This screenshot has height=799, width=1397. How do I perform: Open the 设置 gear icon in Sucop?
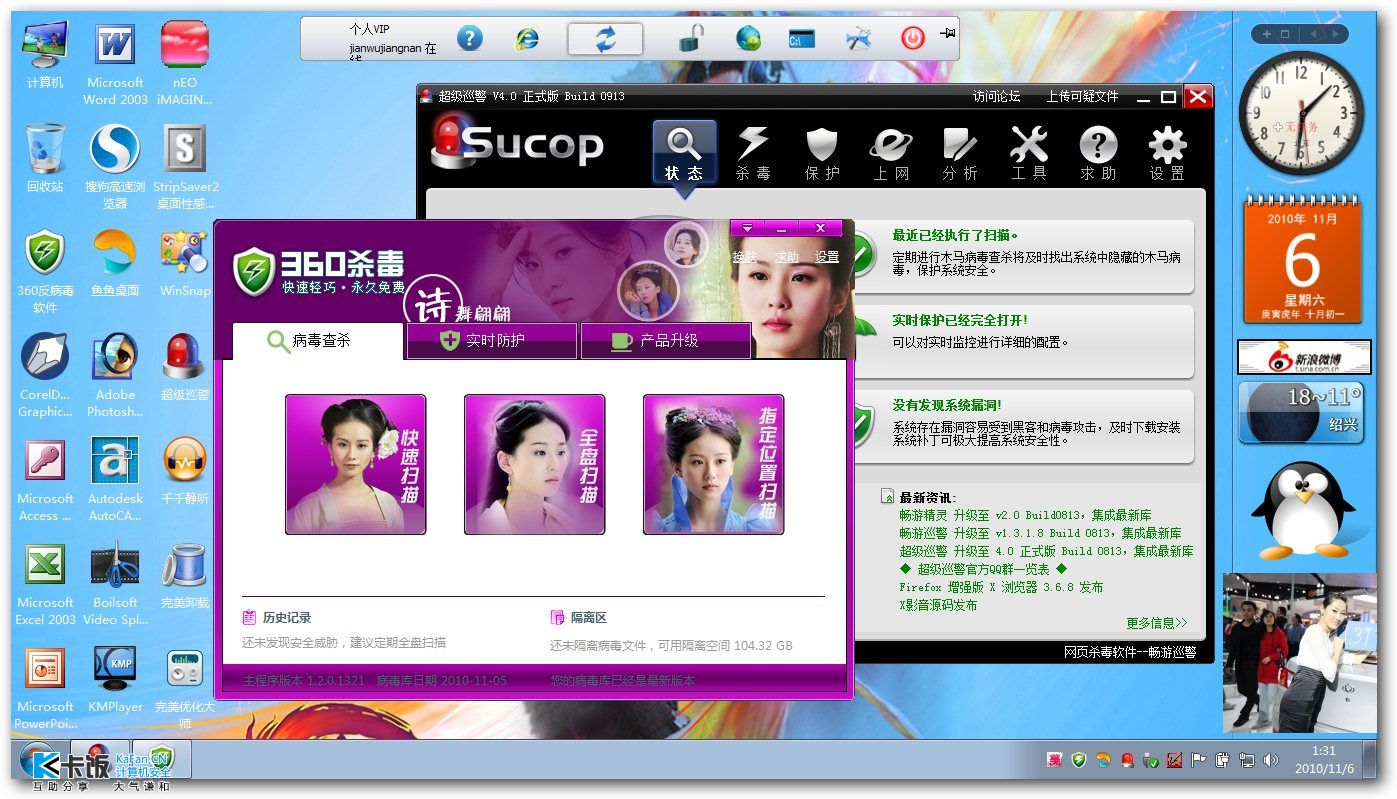pyautogui.click(x=1167, y=154)
